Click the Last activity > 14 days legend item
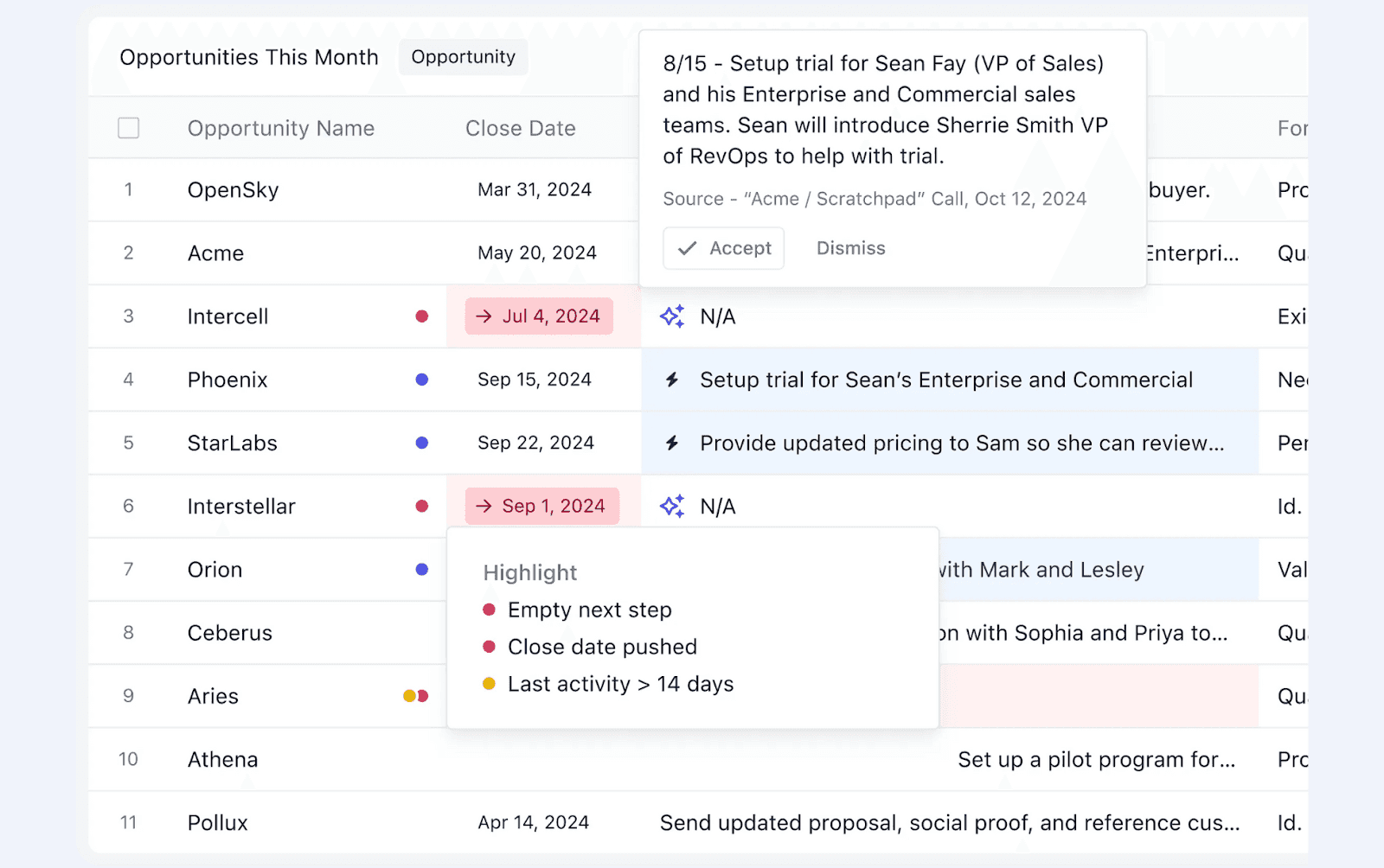The image size is (1384, 868). click(621, 684)
